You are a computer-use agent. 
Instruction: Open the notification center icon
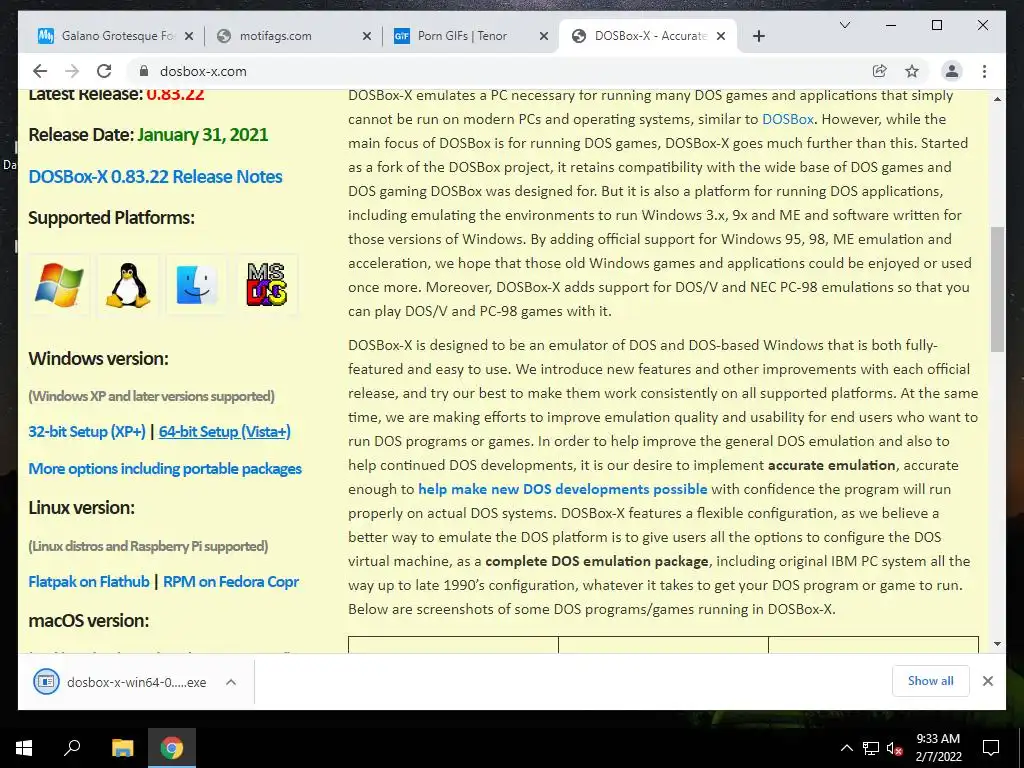pyautogui.click(x=991, y=748)
